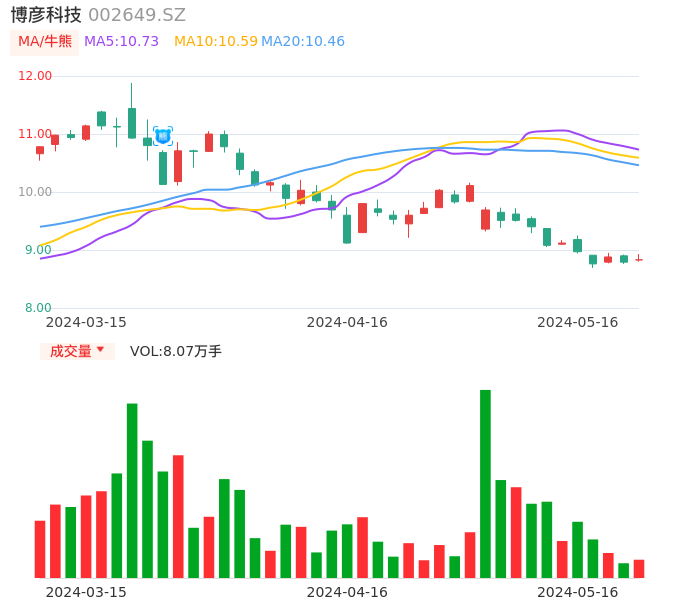
Task: Click the 12.00 price axis label
Action: click(35, 76)
